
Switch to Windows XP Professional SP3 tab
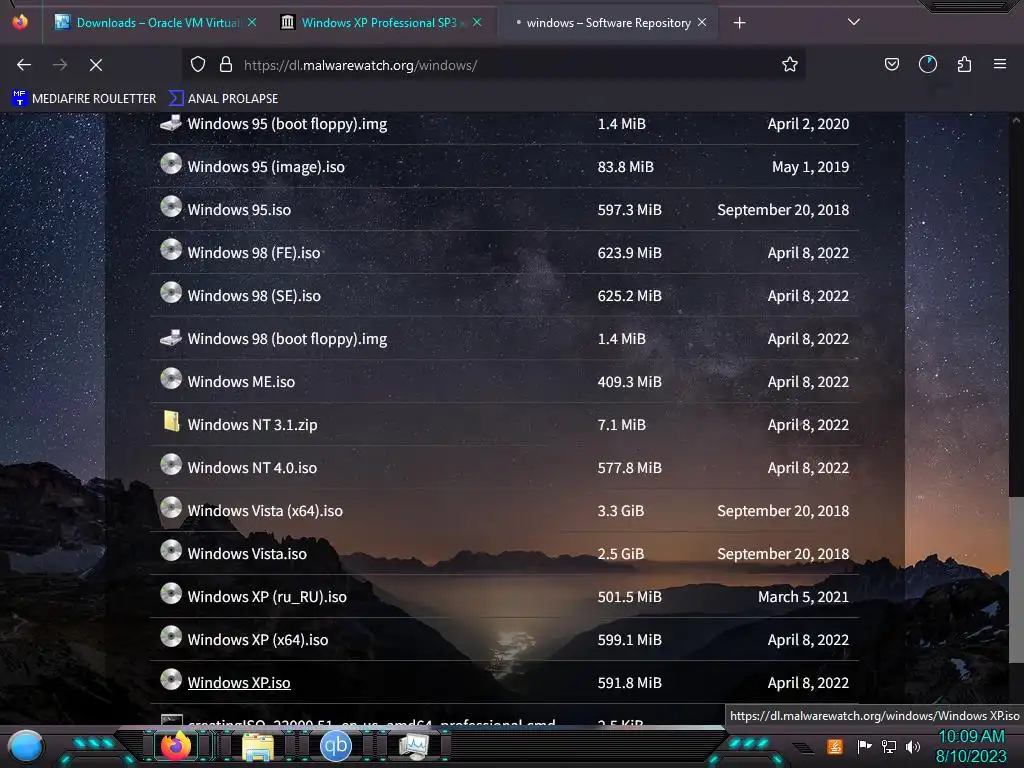pyautogui.click(x=380, y=23)
